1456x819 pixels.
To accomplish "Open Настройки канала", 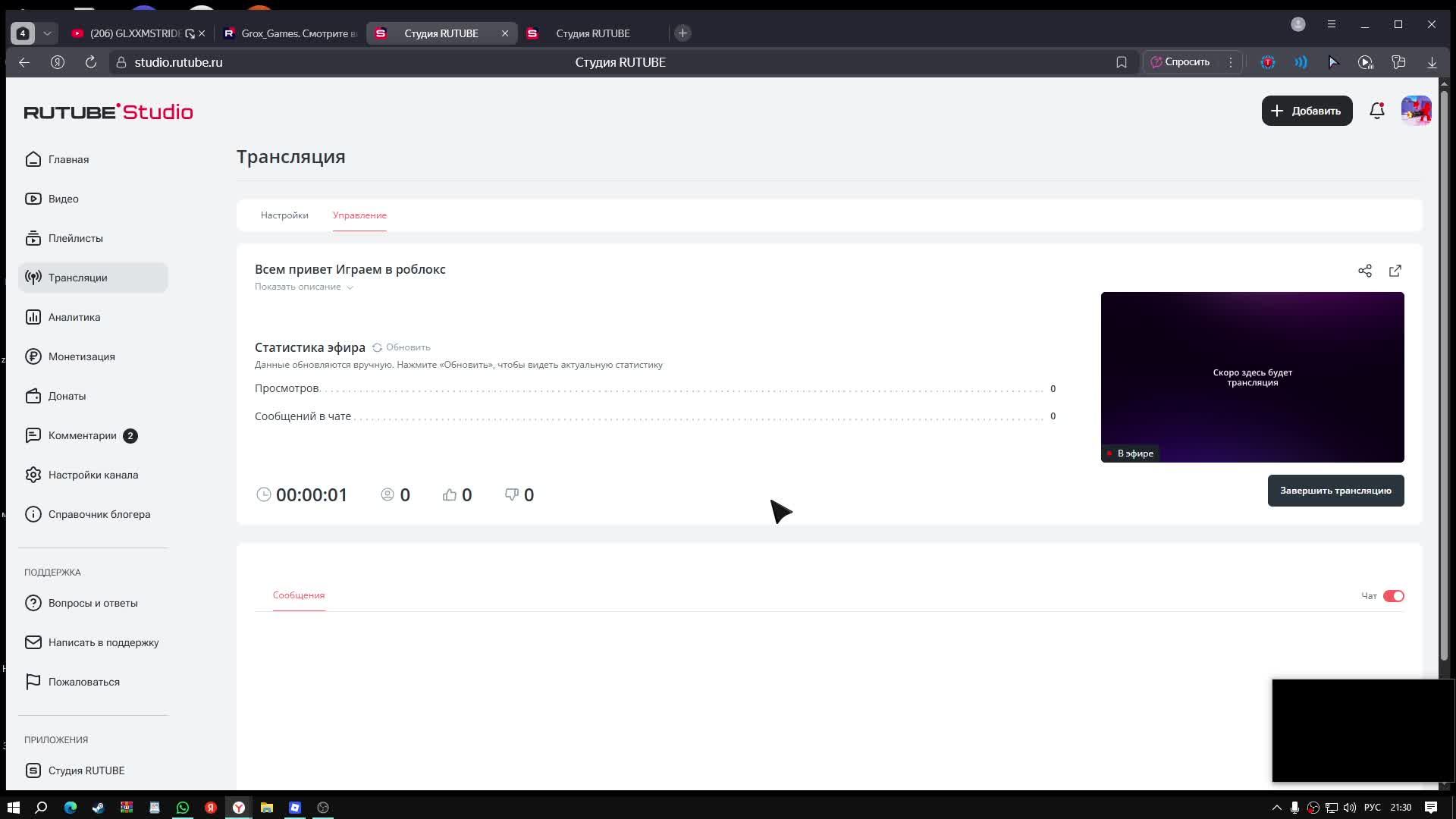I will tap(93, 475).
